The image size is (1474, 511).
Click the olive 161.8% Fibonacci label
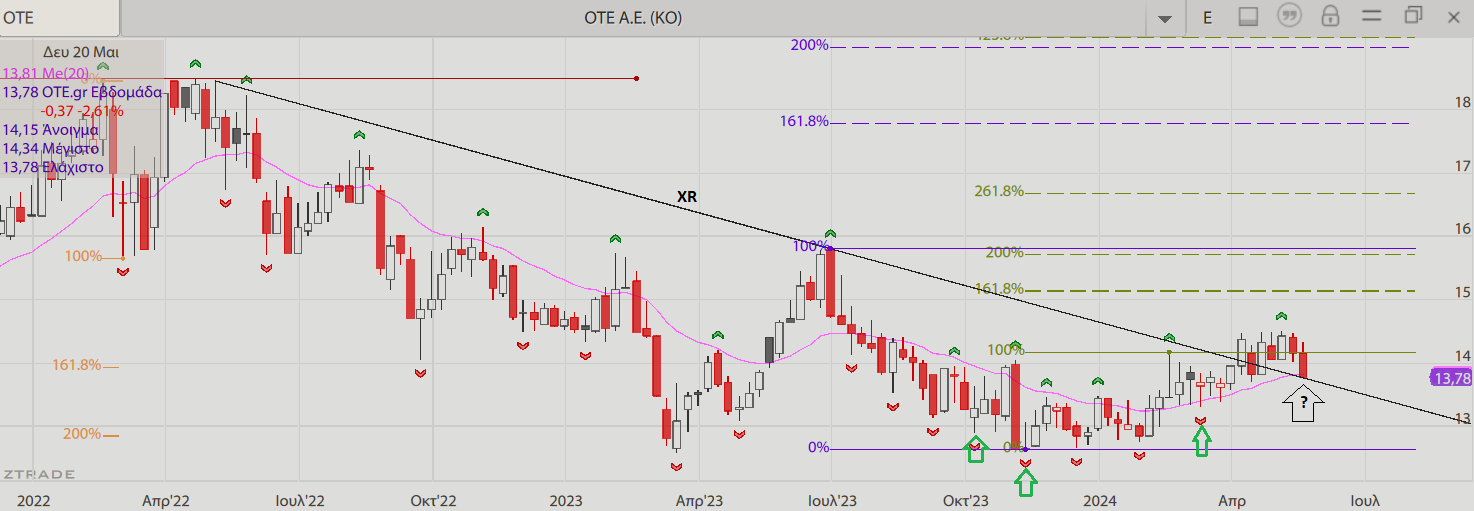coord(999,289)
